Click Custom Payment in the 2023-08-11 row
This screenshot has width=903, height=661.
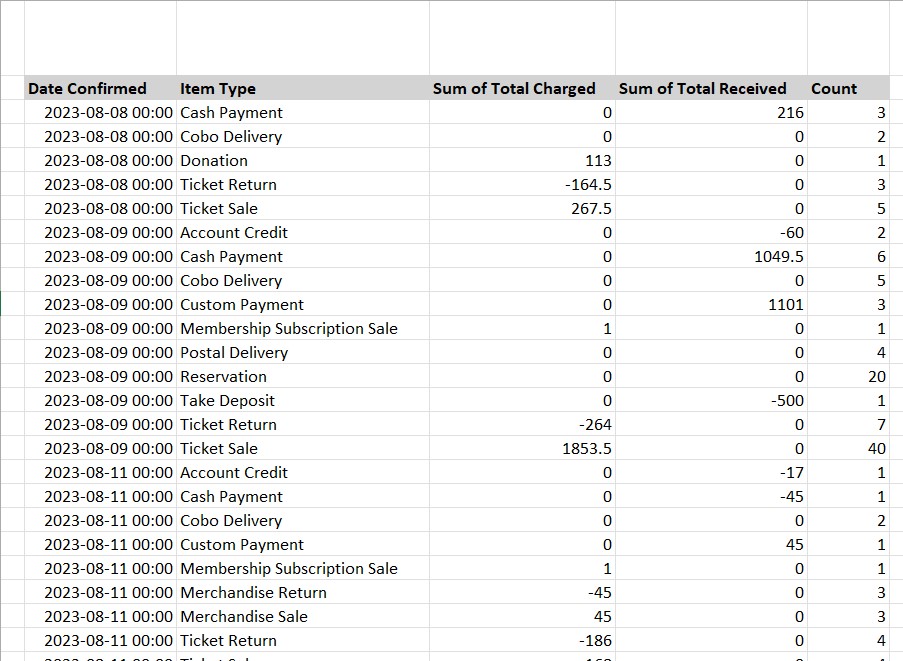(302, 545)
